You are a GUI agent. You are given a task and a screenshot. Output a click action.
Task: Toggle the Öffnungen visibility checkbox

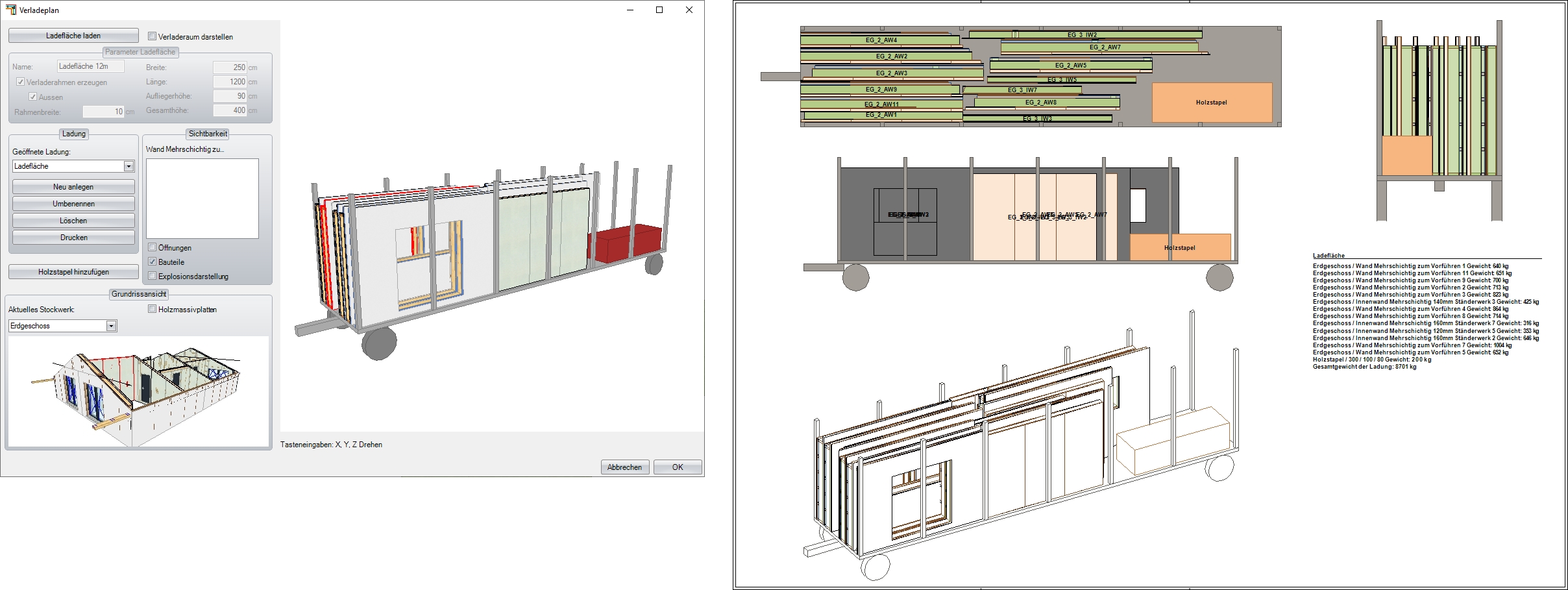click(x=153, y=248)
